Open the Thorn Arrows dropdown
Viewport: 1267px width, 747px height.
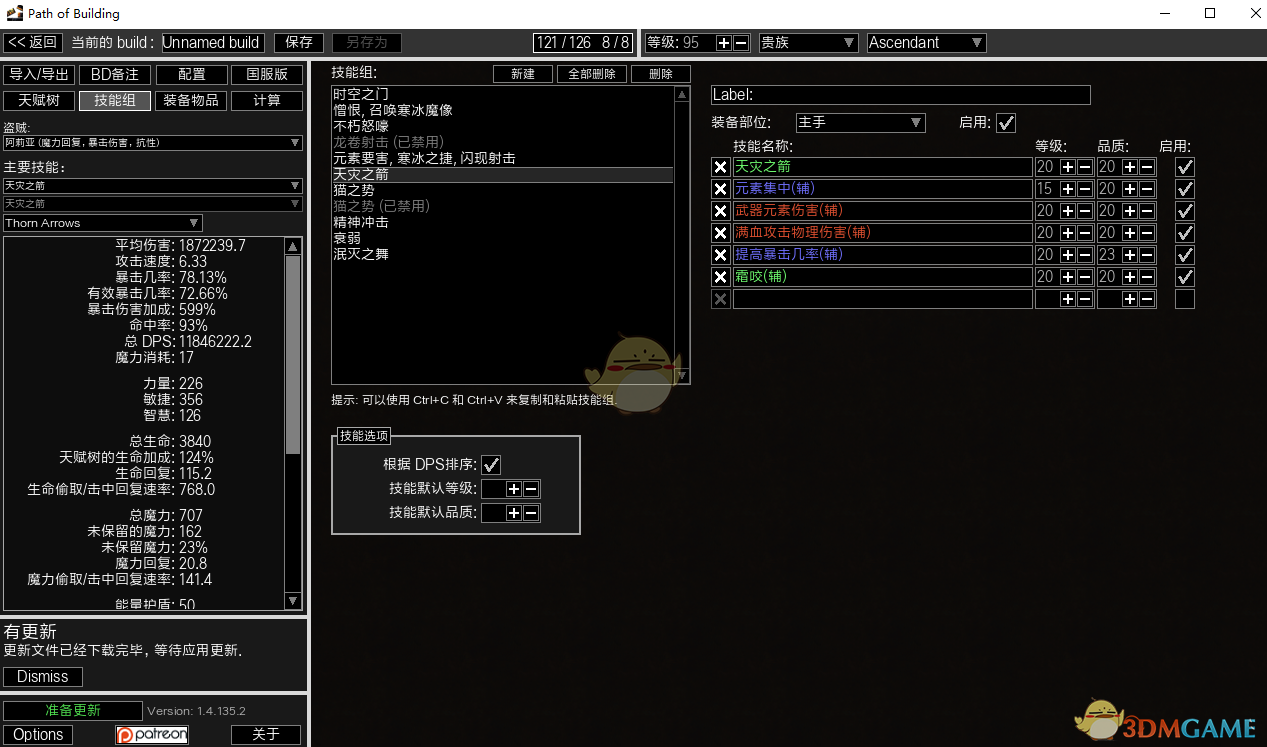pos(103,223)
